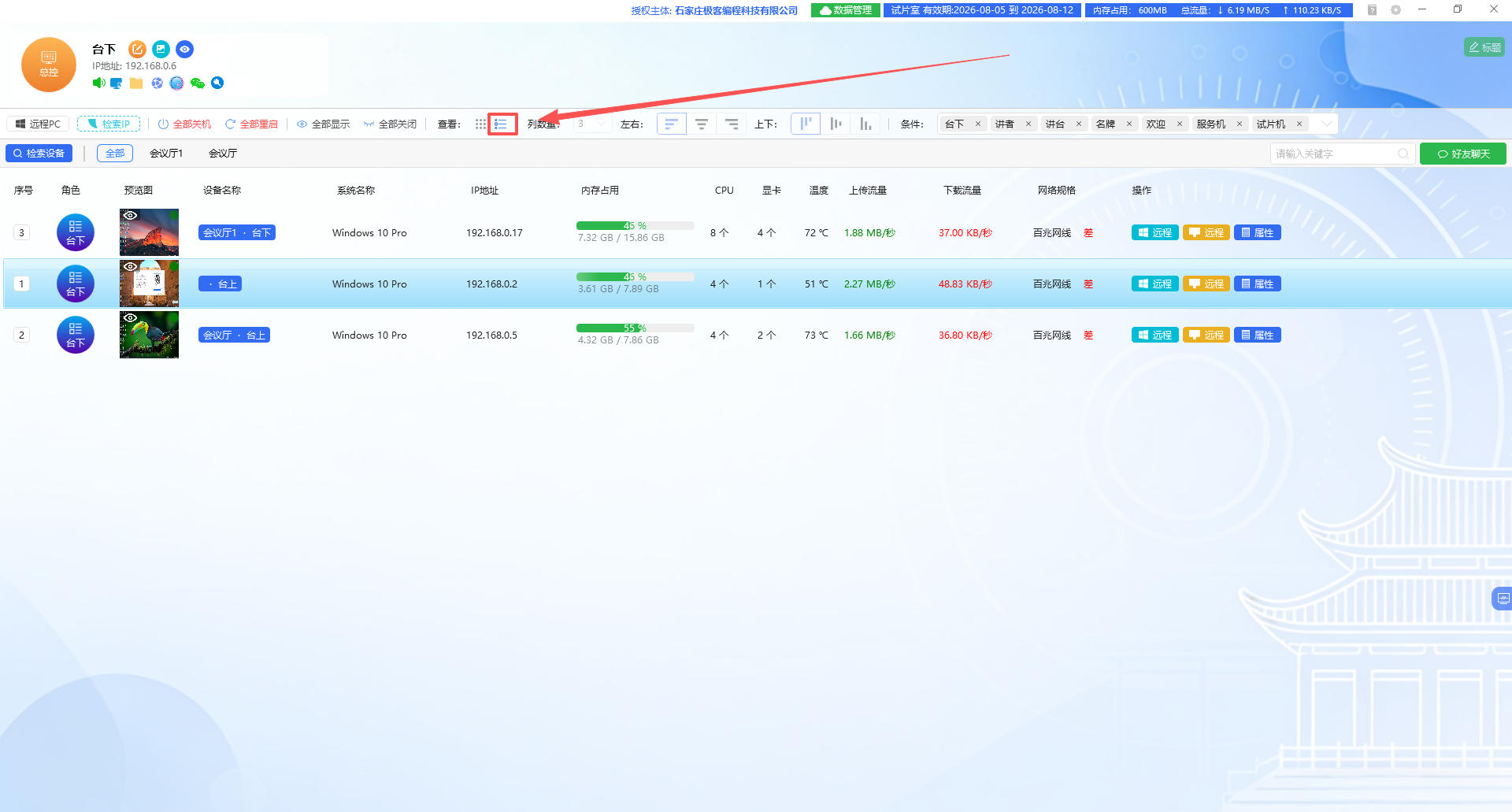The width and height of the screenshot is (1512, 812).
Task: Open preview thumbnail of 192.168.0.17 device
Action: point(149,232)
